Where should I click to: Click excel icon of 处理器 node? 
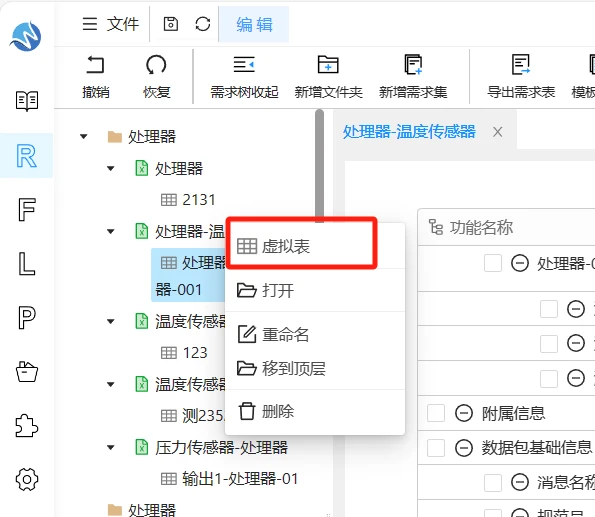(142, 169)
